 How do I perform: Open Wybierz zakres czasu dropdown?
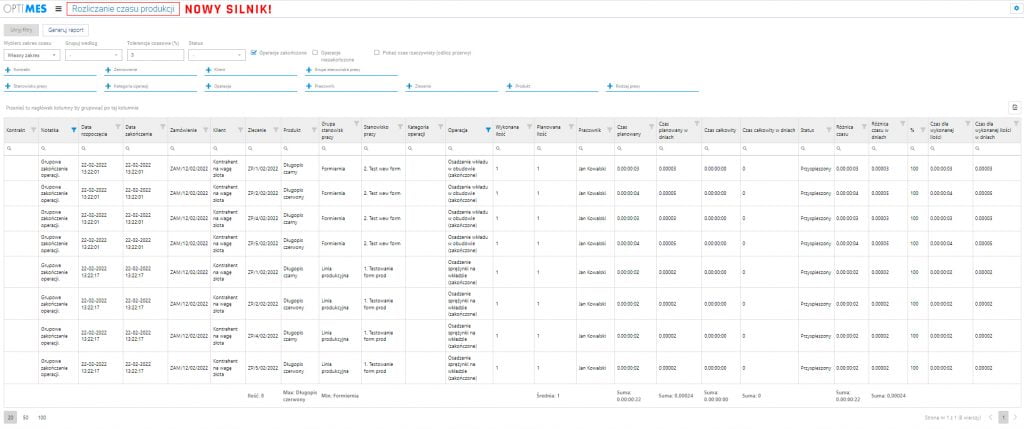tap(32, 56)
